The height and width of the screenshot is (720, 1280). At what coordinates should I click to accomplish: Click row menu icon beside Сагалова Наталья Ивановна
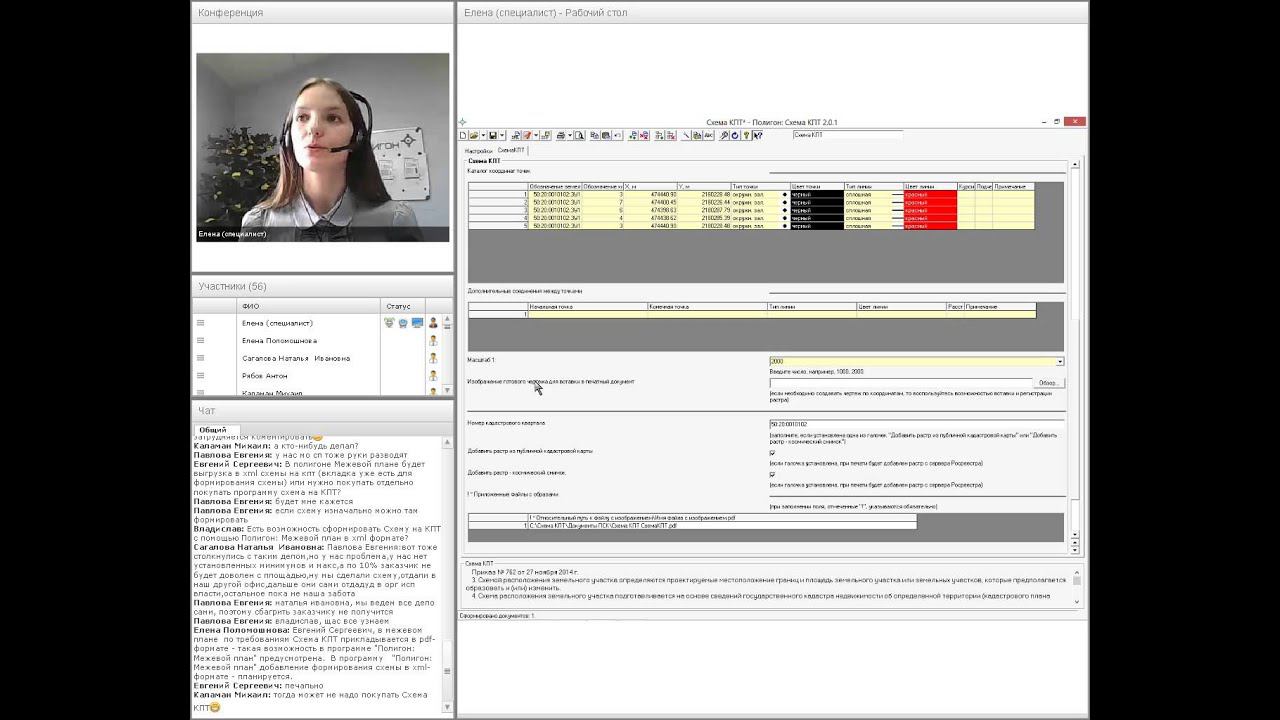click(200, 358)
